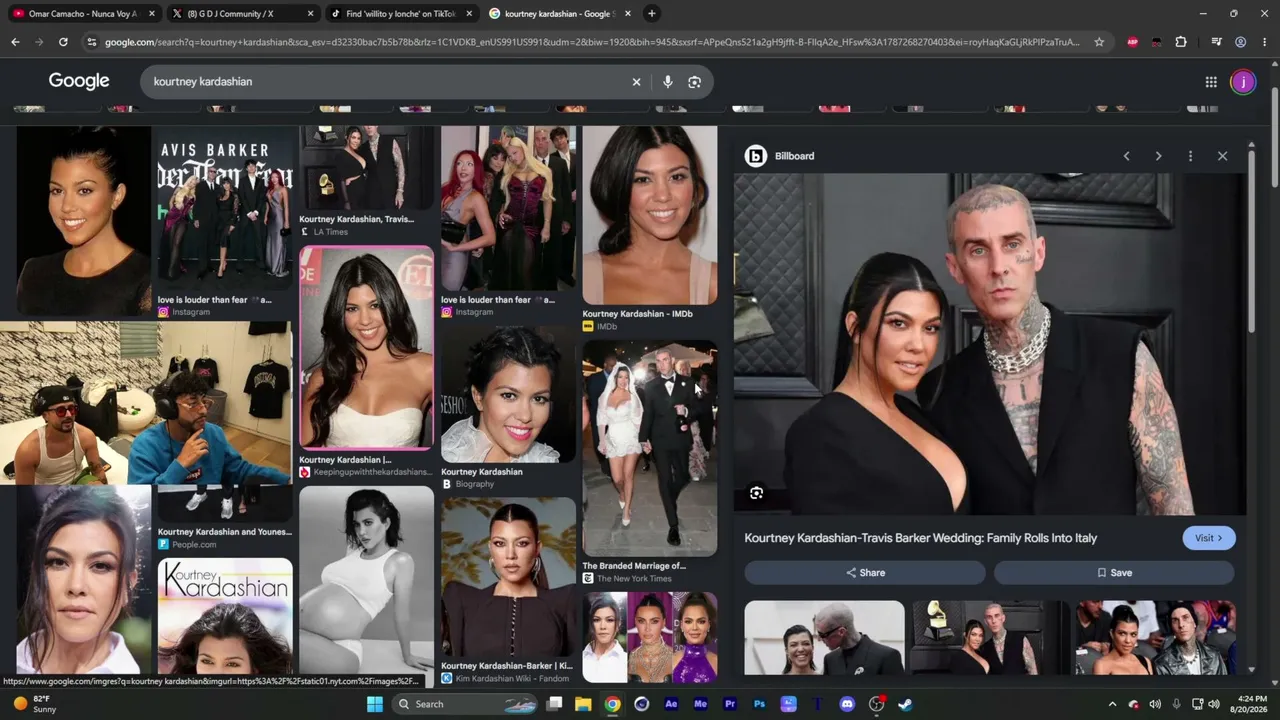Click the page's vertical scrollbar thumb

coord(1274,135)
